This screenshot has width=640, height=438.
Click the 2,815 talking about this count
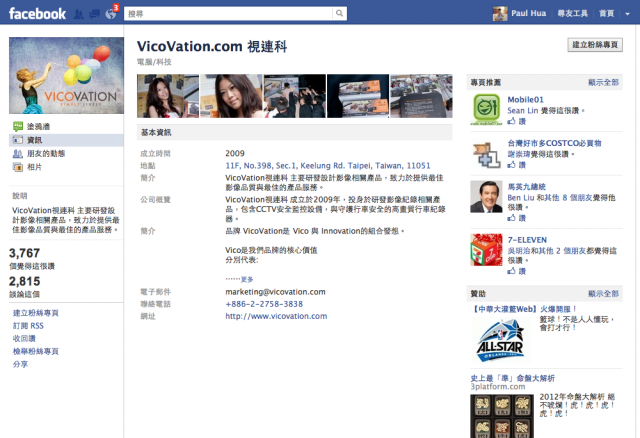(x=24, y=281)
